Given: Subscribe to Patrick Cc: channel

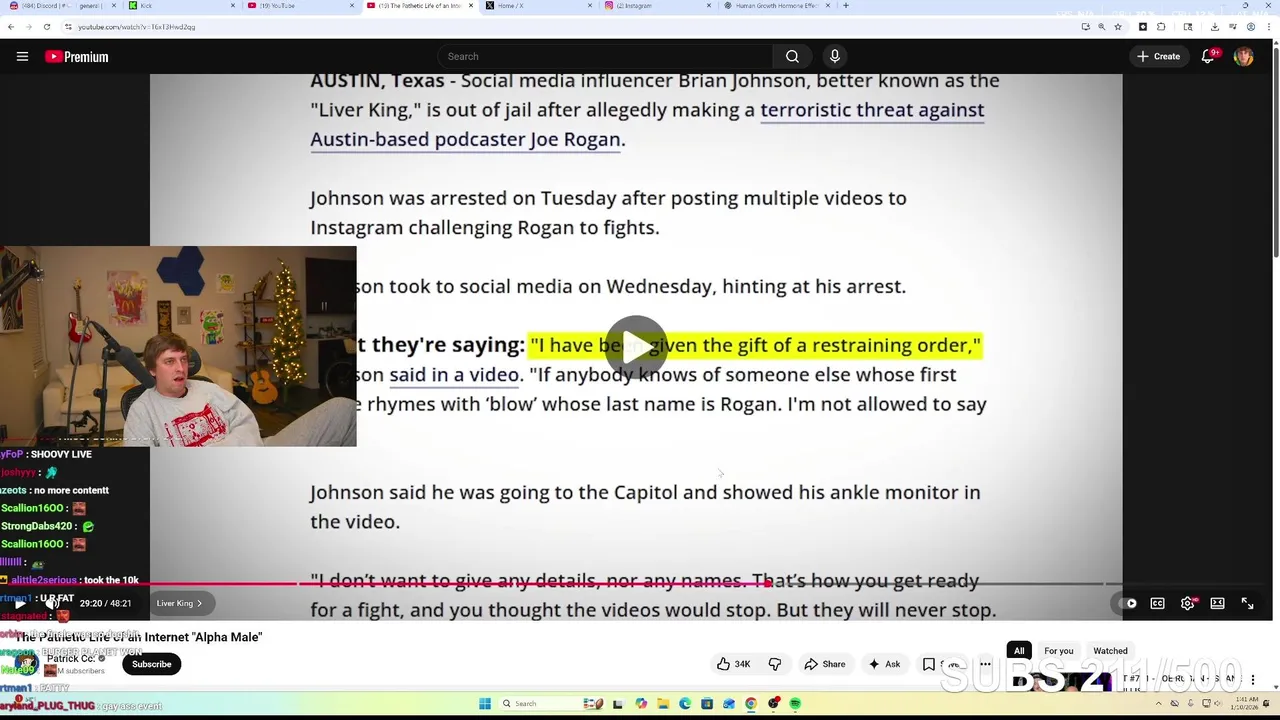Looking at the screenshot, I should tap(152, 664).
